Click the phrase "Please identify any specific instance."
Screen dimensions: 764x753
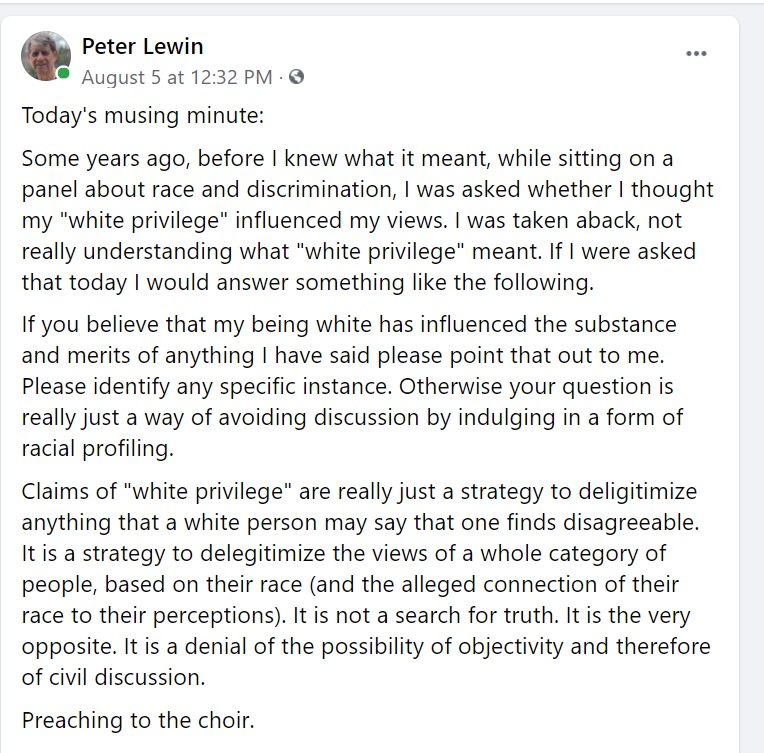tap(207, 387)
